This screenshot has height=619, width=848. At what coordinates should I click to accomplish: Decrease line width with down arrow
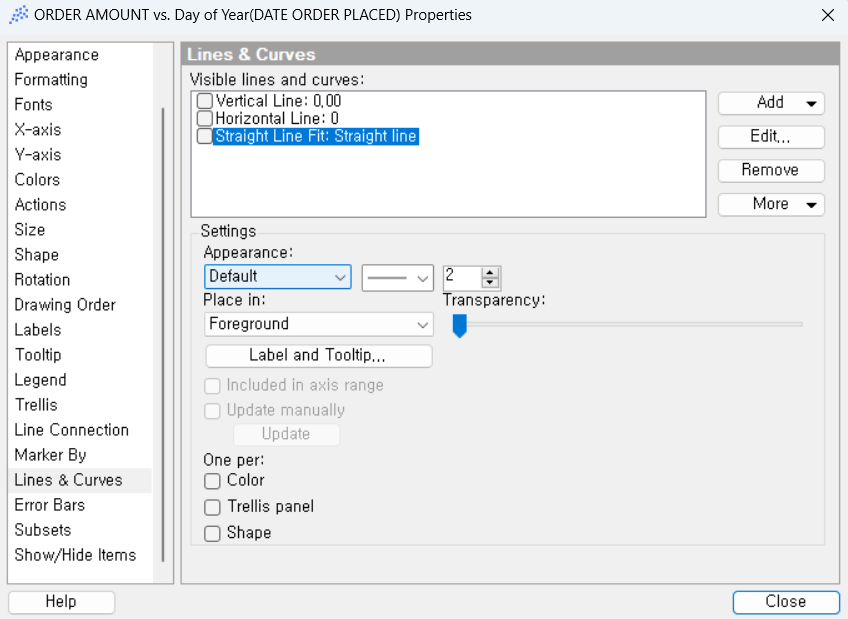(x=490, y=282)
